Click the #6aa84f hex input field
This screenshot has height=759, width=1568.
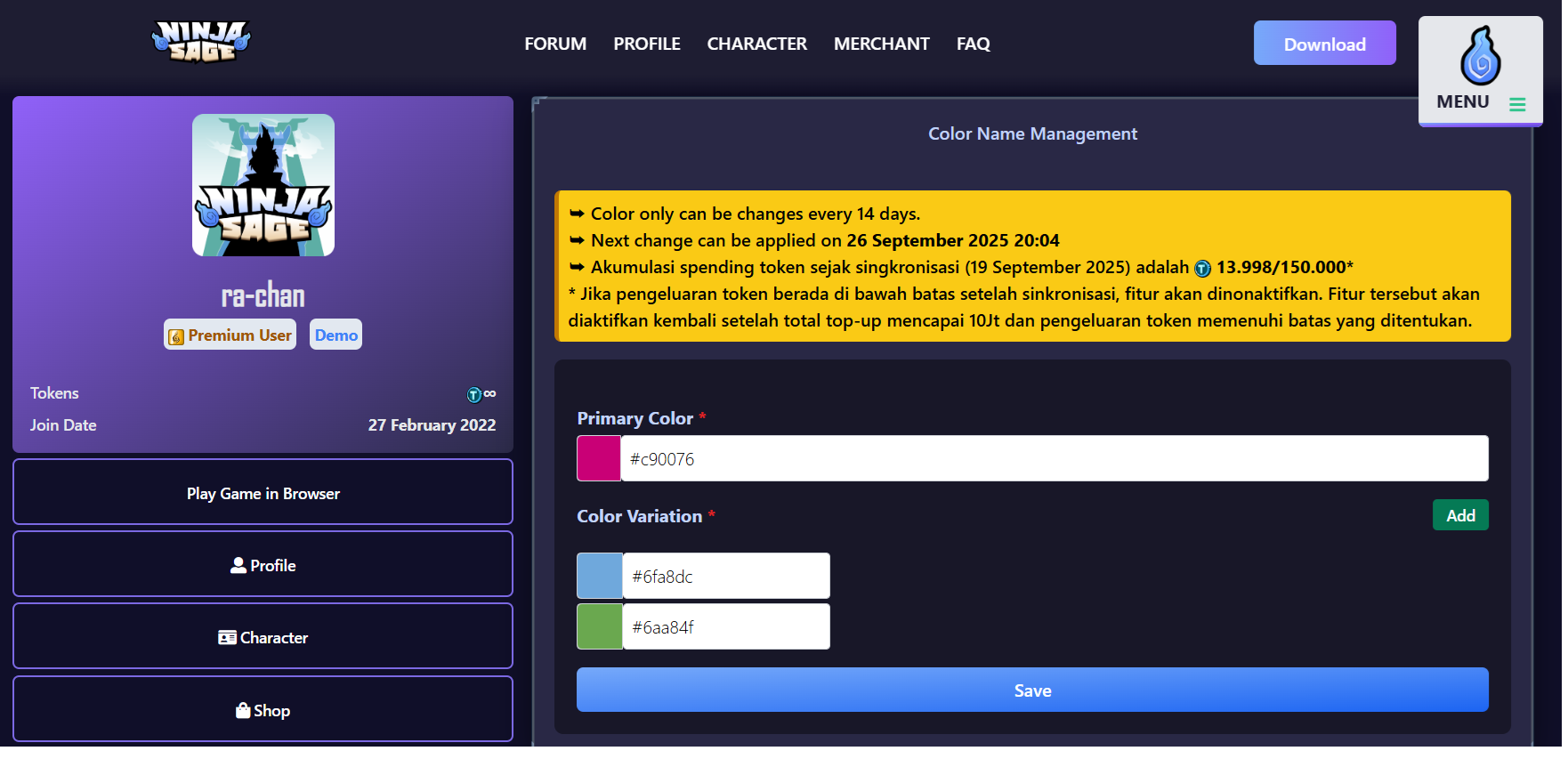(x=725, y=627)
